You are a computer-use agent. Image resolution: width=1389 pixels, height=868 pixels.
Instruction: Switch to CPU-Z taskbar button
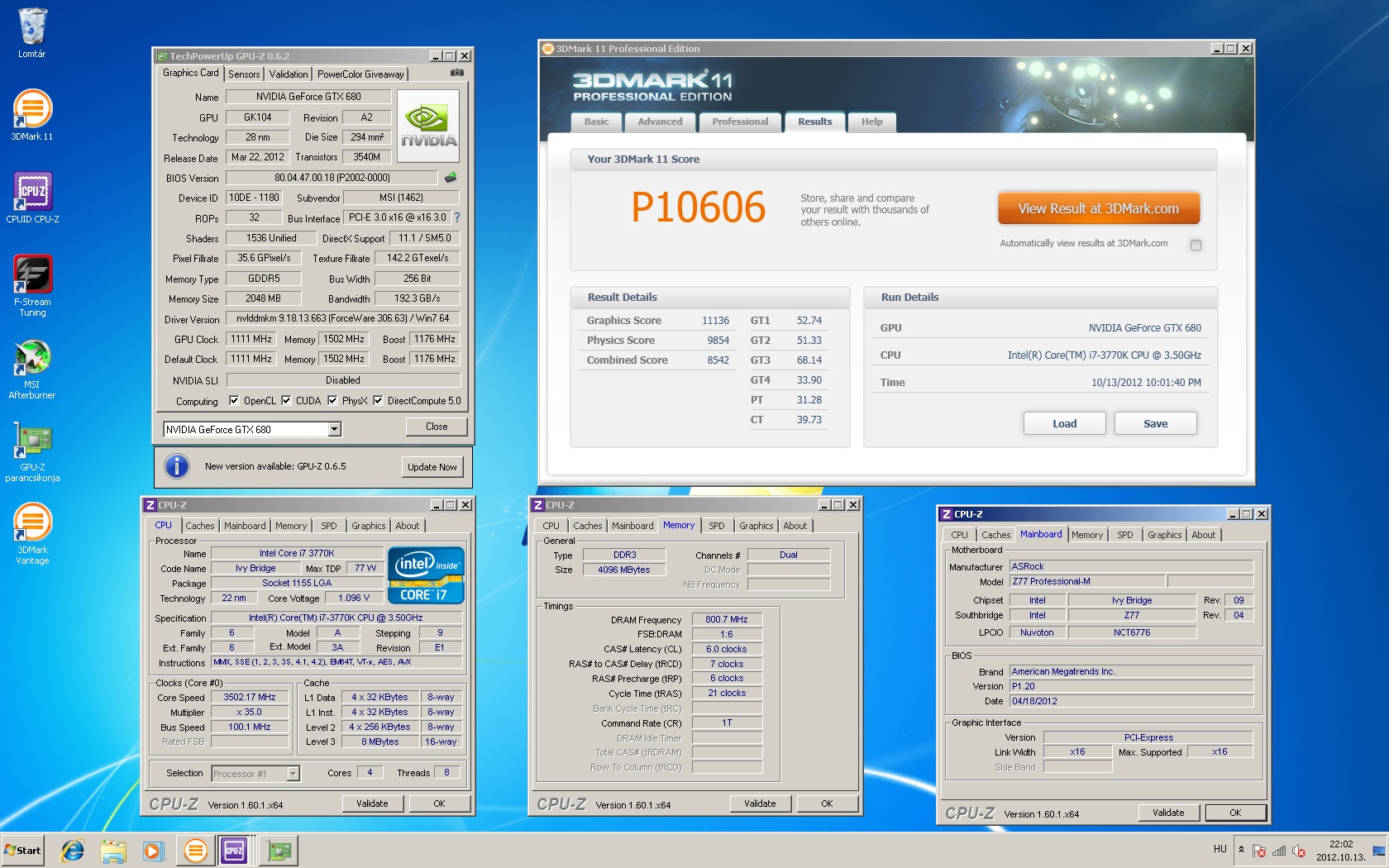[234, 850]
